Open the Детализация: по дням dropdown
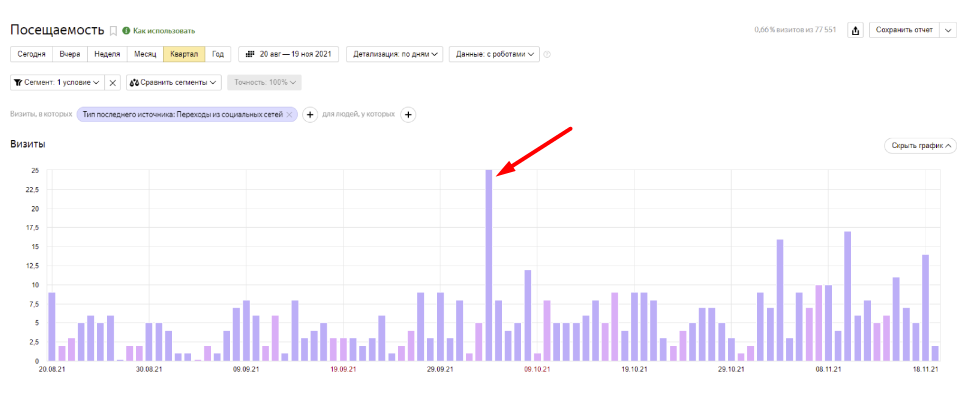The height and width of the screenshot is (395, 975). pos(394,54)
